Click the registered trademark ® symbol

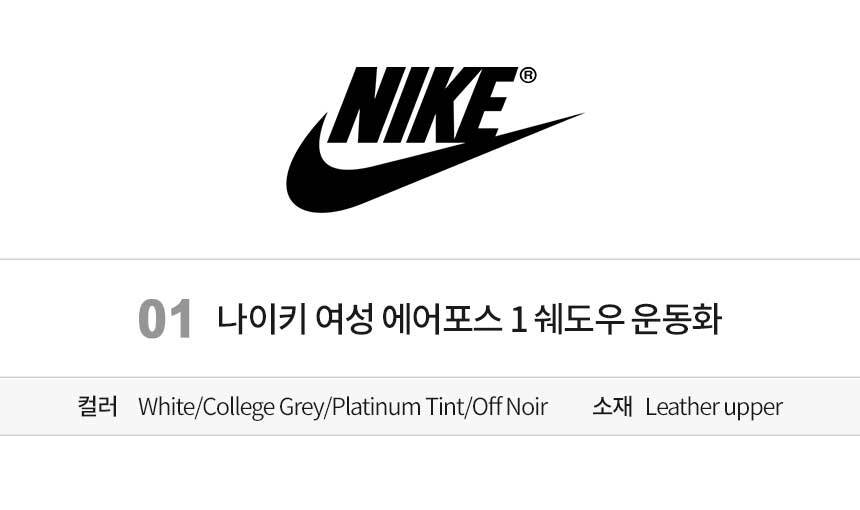(528, 75)
